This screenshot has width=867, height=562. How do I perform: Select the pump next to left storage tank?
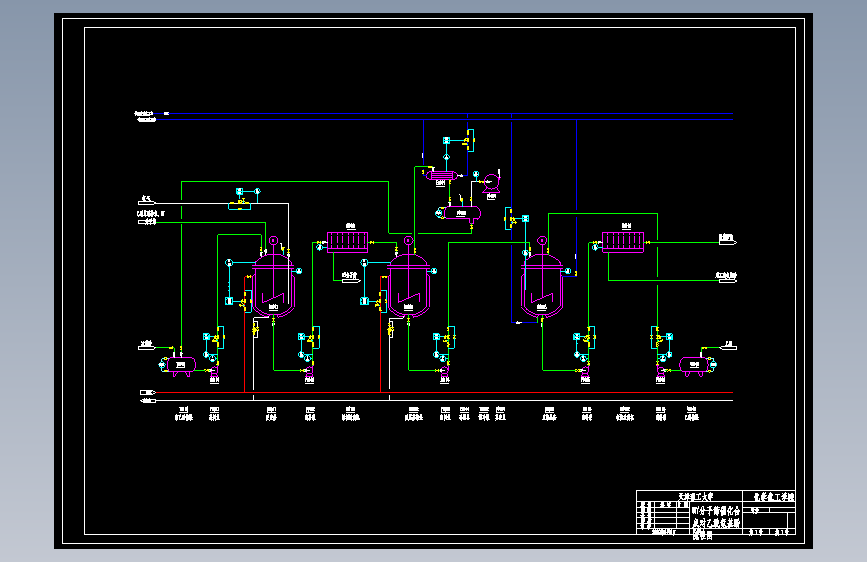[215, 370]
